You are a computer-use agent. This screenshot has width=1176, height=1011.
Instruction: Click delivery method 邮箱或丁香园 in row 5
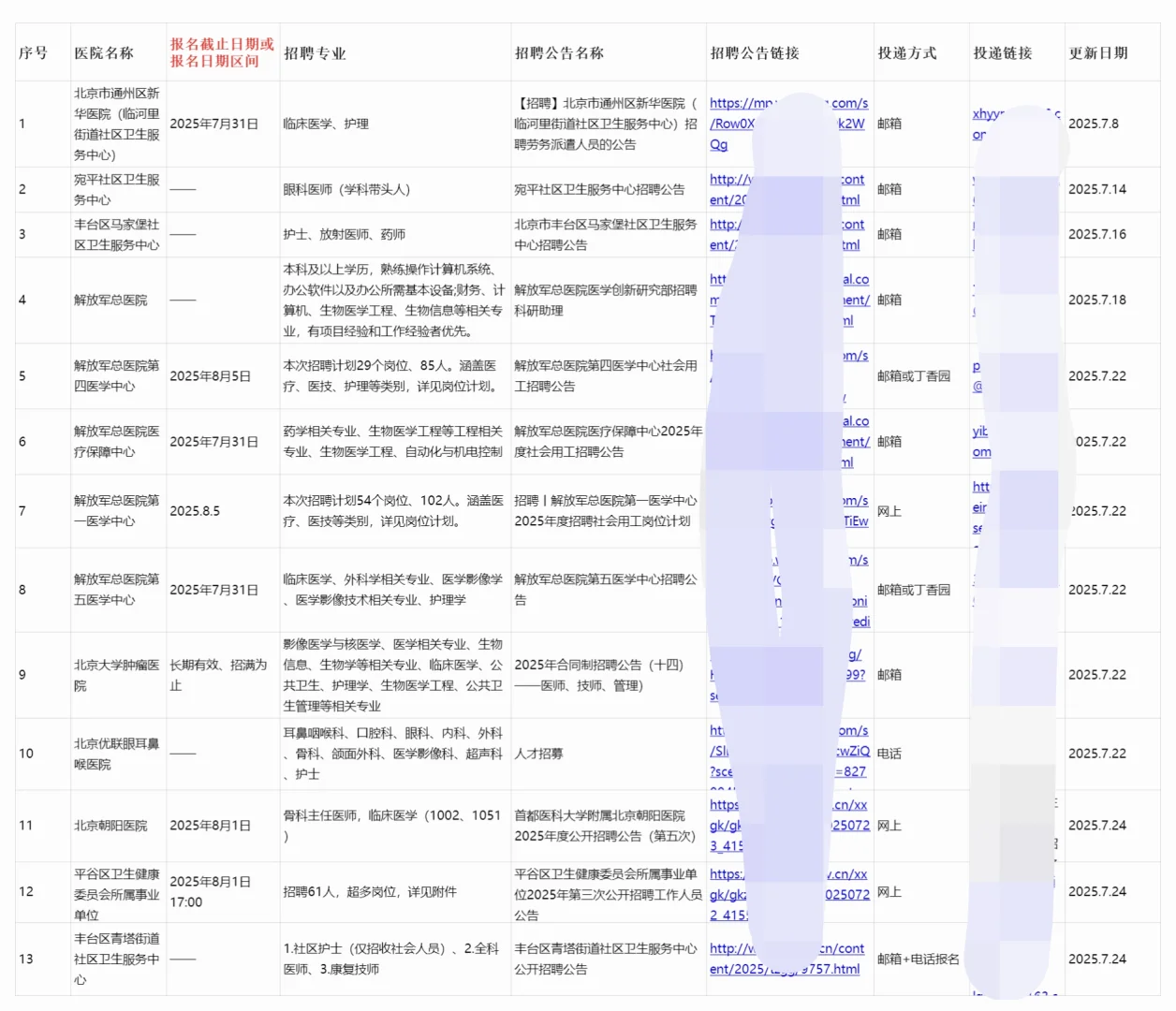coord(914,375)
